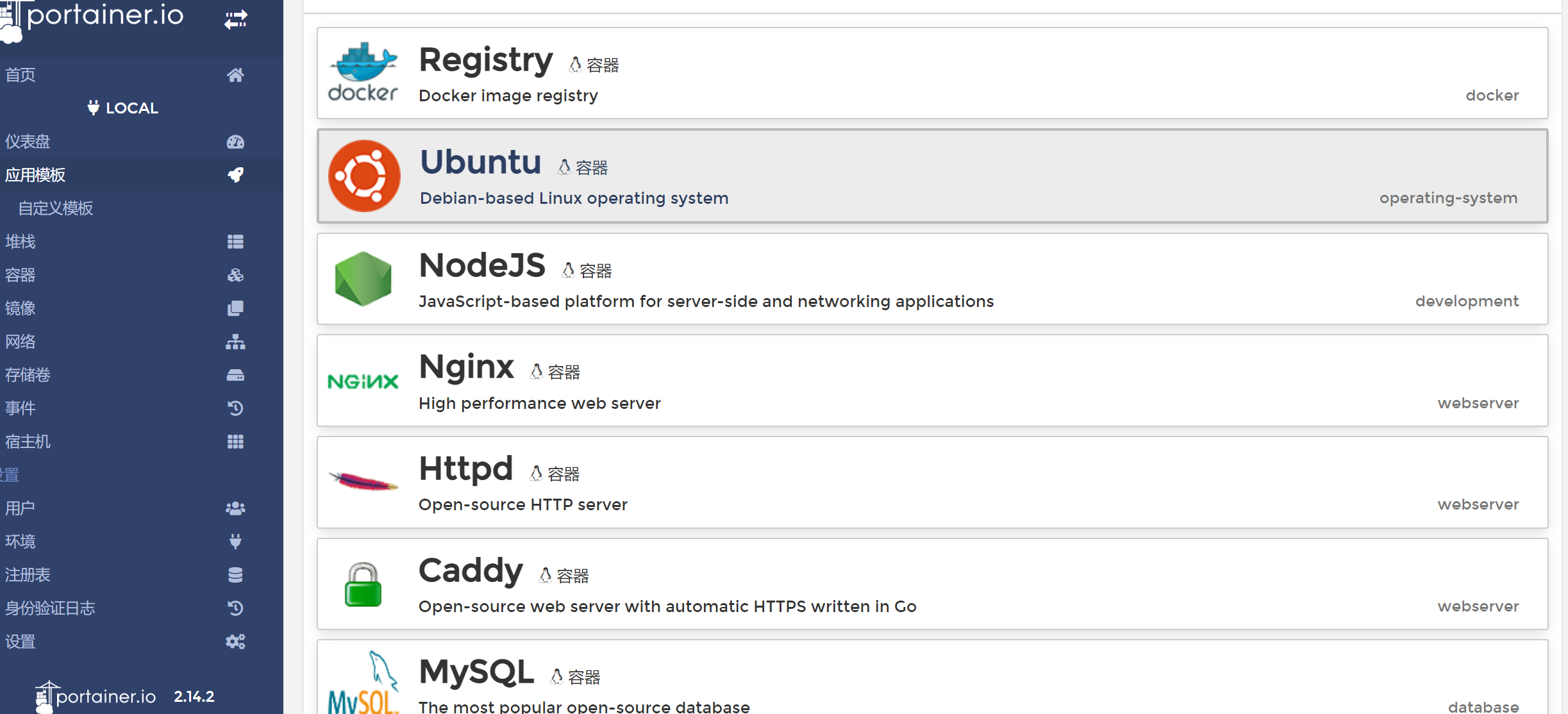Click the green NodeJS hexagon logo

363,279
